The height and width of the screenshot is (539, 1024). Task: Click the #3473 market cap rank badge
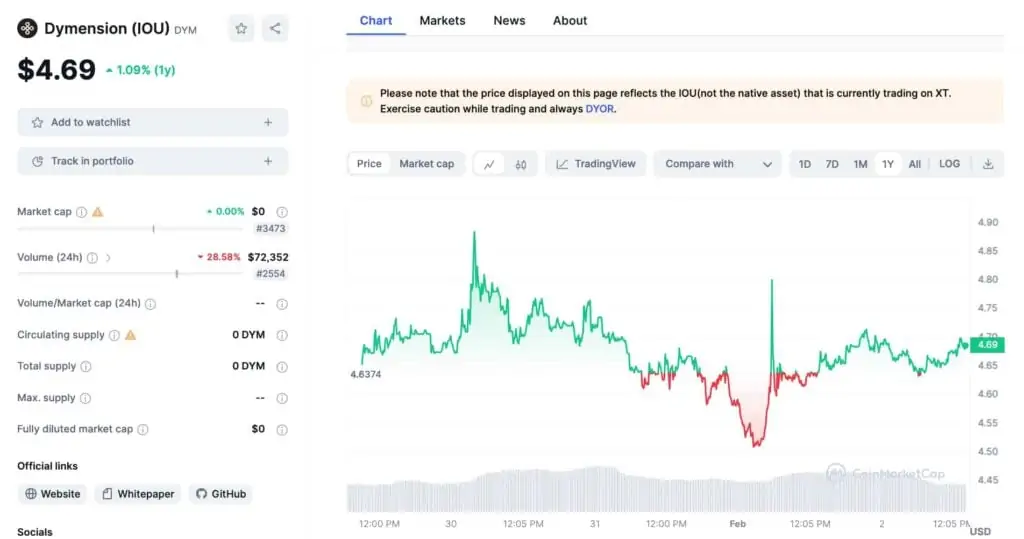[x=270, y=229]
